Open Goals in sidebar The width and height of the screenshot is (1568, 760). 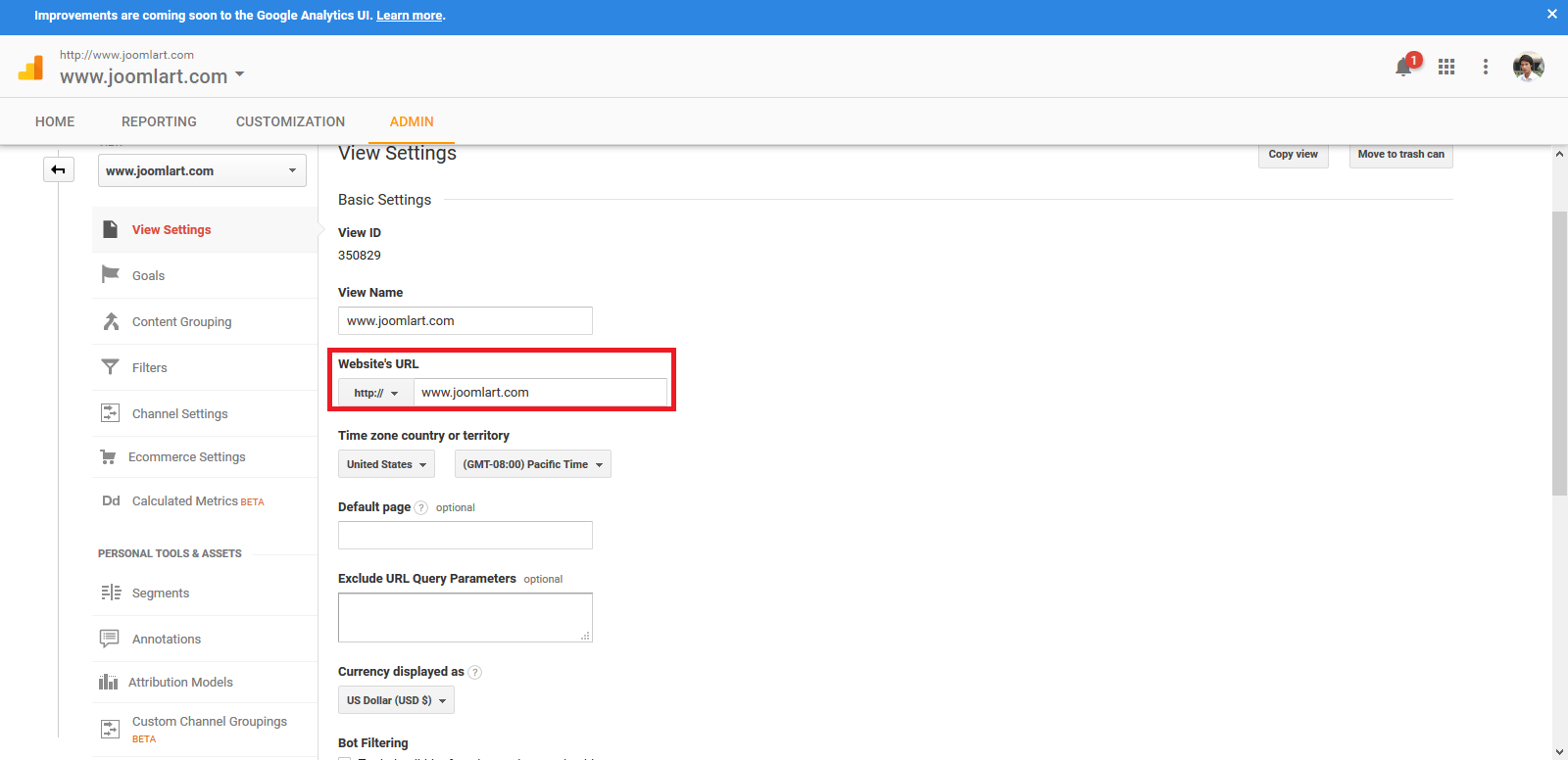(x=148, y=275)
